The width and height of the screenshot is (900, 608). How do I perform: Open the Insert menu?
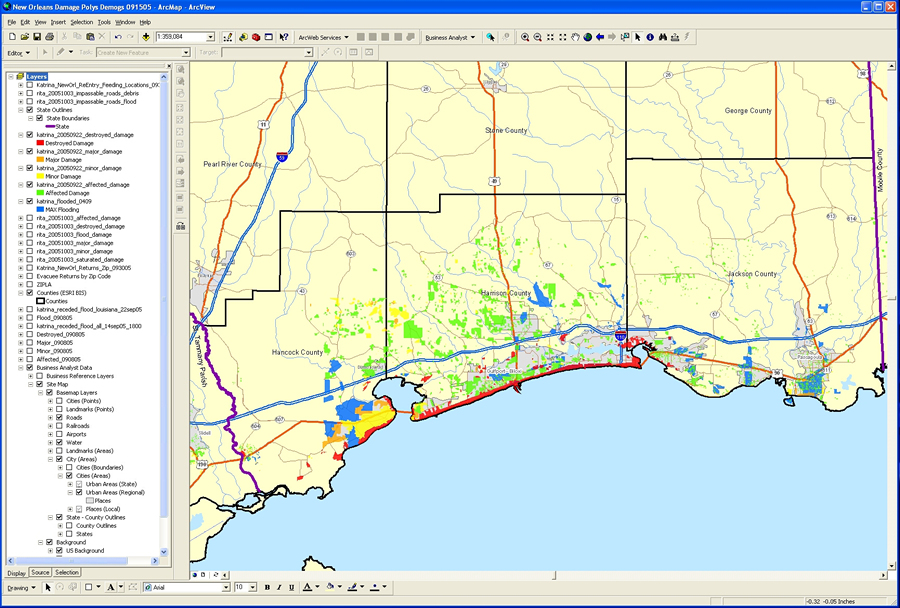coord(58,22)
